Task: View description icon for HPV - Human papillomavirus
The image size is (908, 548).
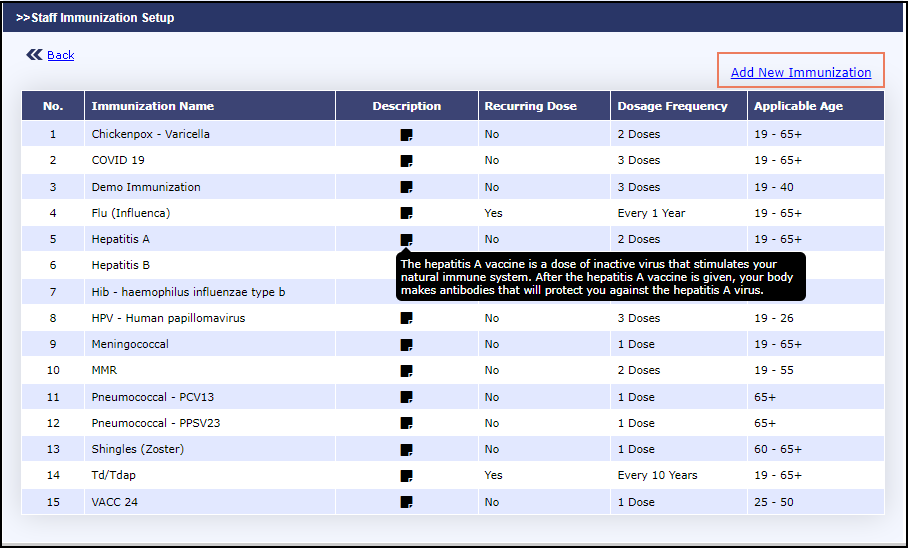Action: tap(406, 318)
